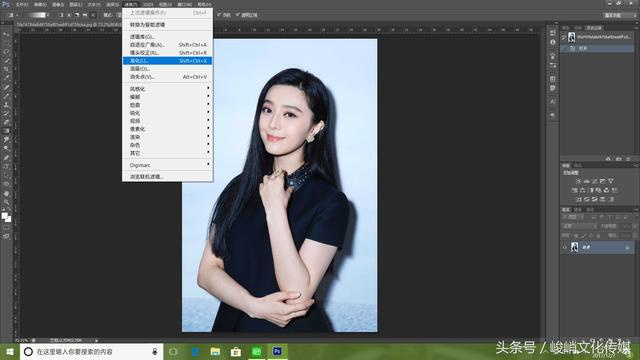Select the Brush tool
Image resolution: width=640 pixels, height=360 pixels.
[6, 95]
